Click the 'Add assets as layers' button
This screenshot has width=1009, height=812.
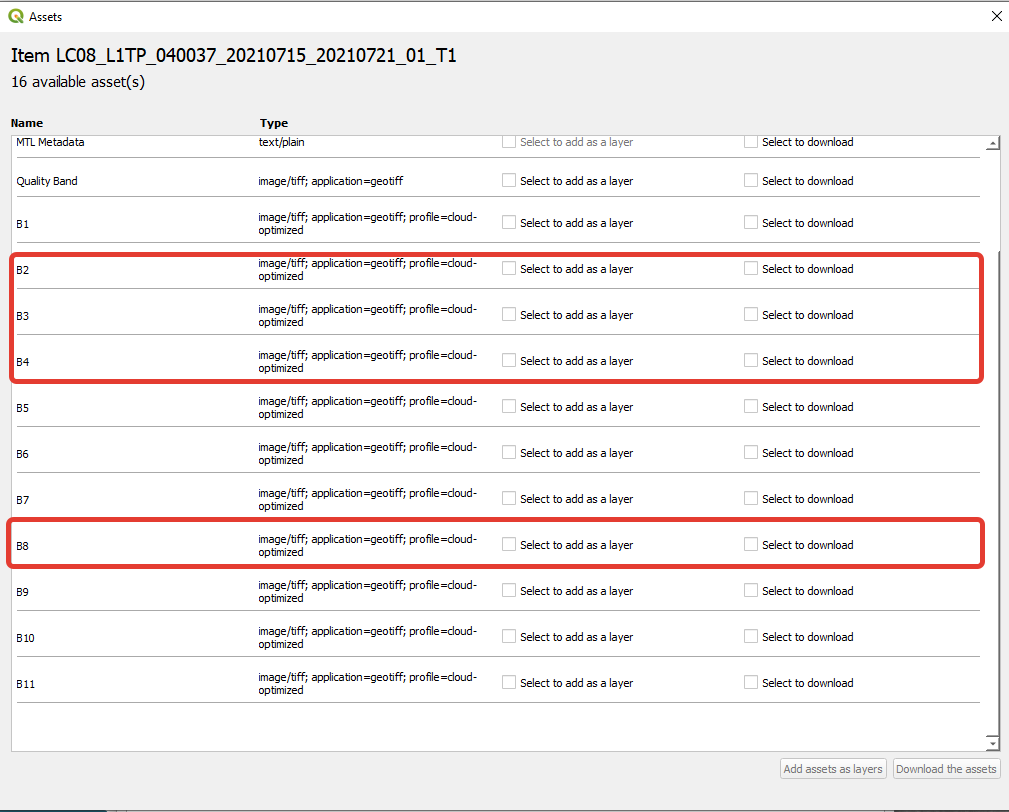[x=833, y=769]
